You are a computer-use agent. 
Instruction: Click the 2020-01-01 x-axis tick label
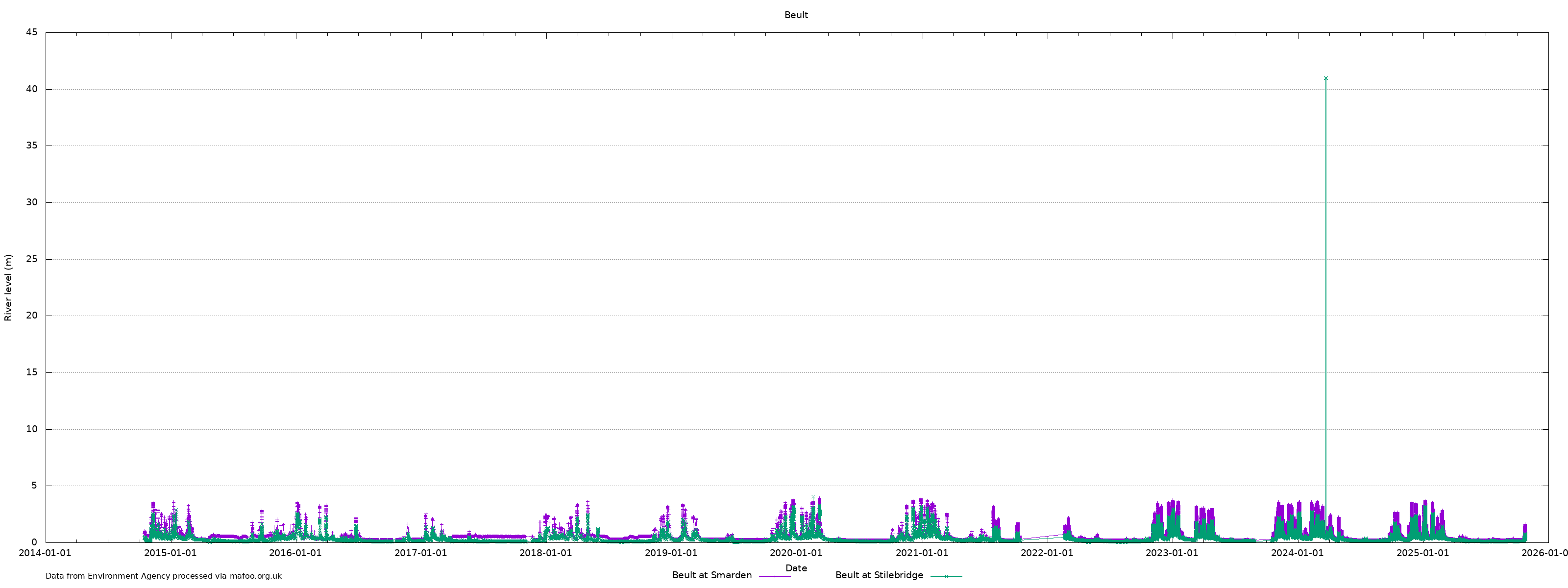click(796, 553)
